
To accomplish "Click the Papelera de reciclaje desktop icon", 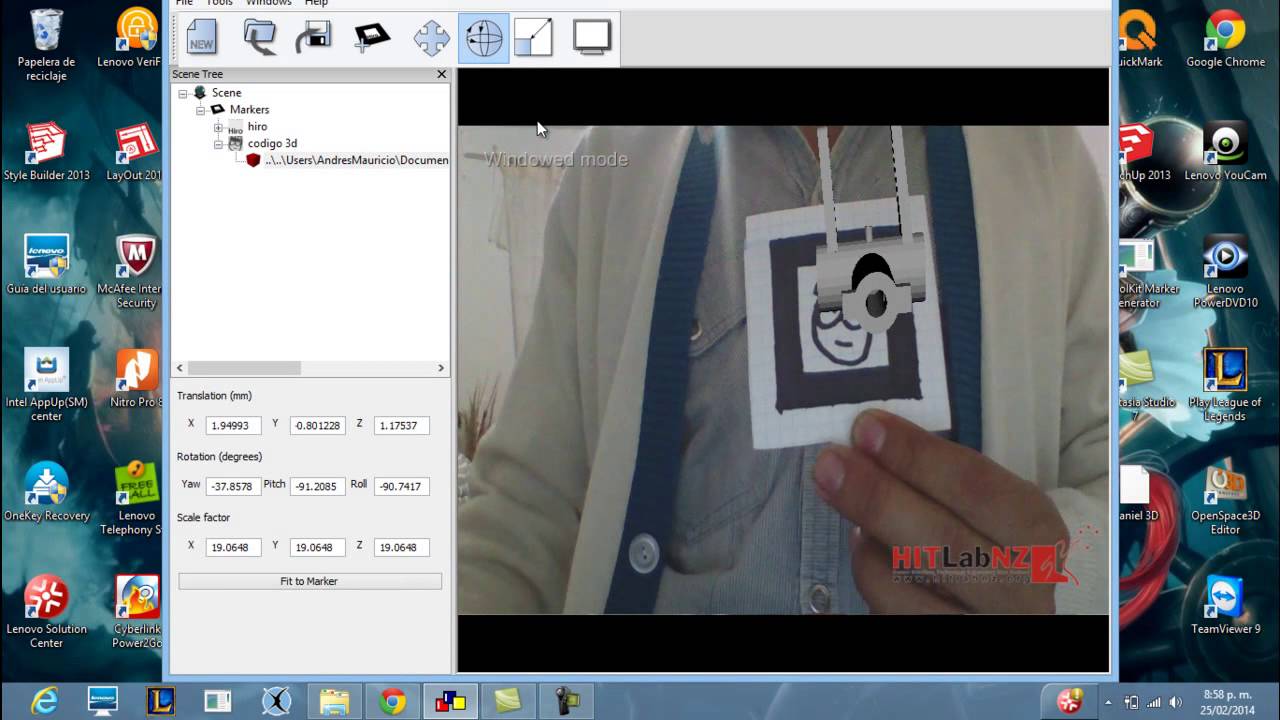I will pyautogui.click(x=46, y=45).
